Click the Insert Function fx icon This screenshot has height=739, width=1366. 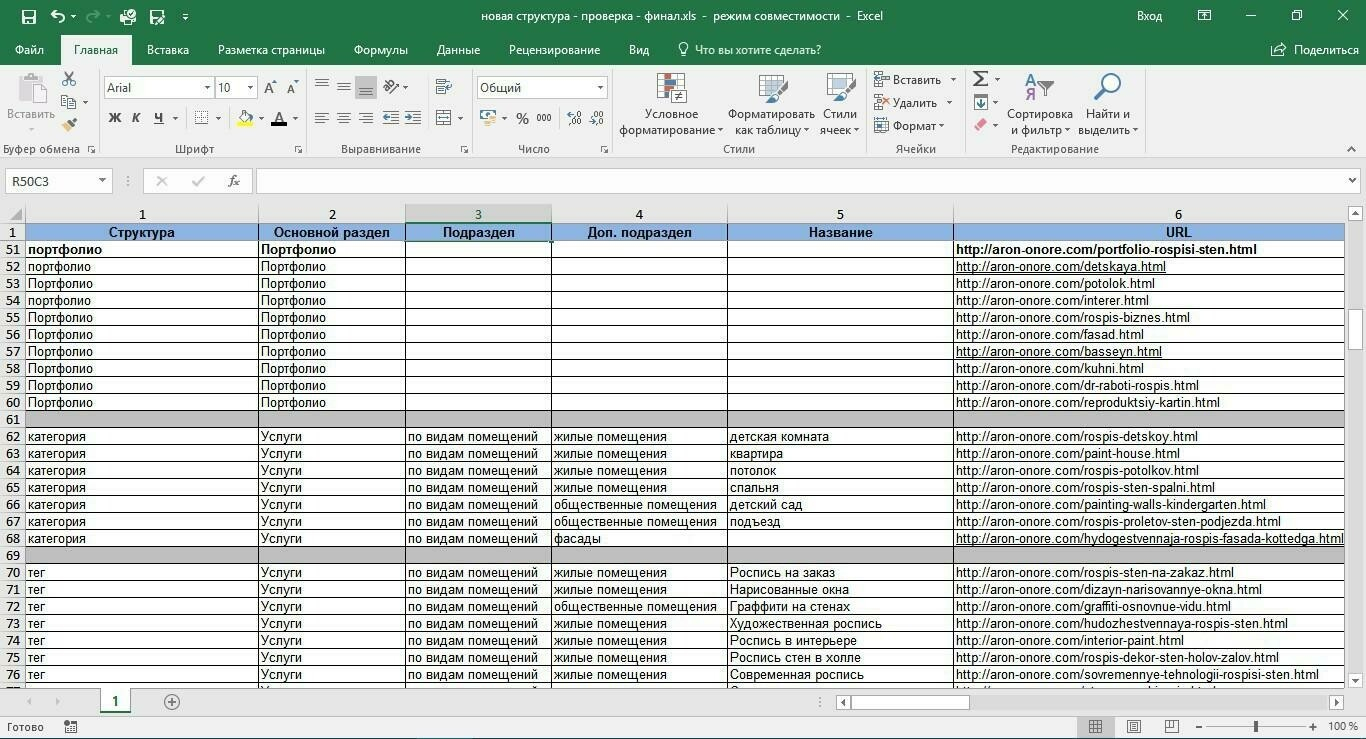233,181
